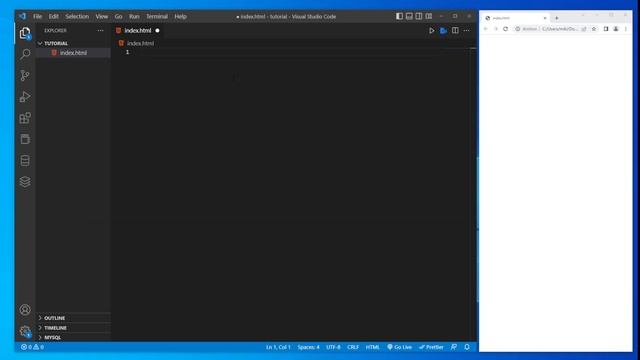
Task: Open a new tab in the browser
Action: click(x=557, y=18)
